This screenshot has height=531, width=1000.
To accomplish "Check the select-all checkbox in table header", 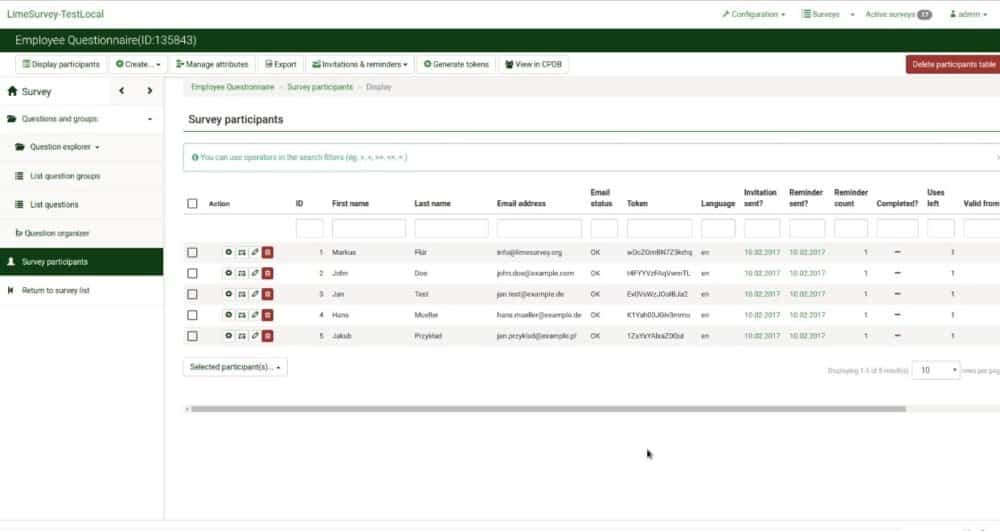I will click(192, 204).
